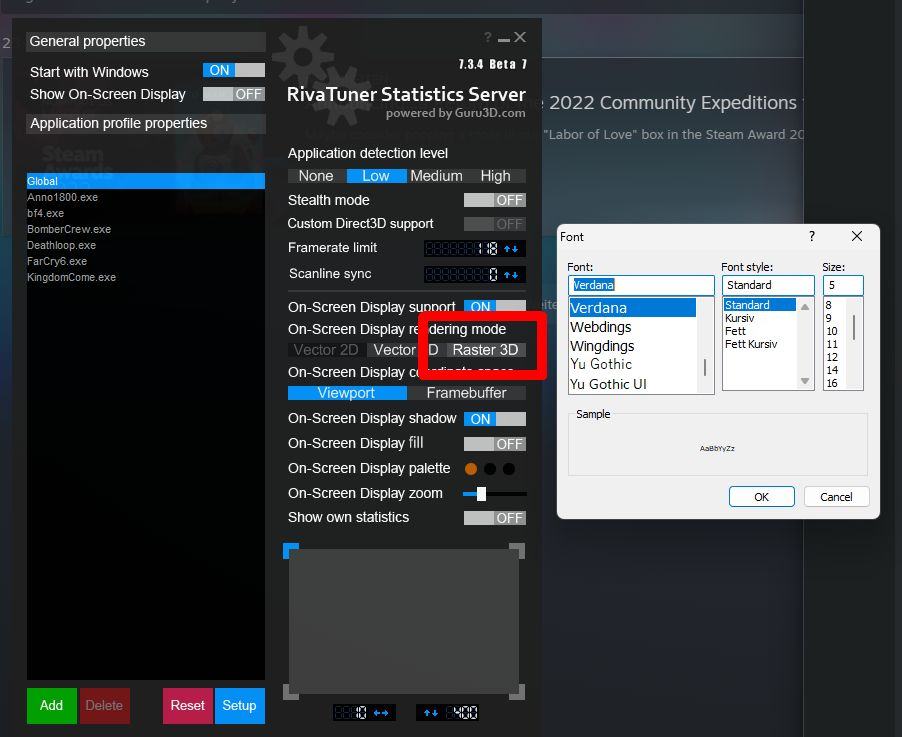Click the font list scrollbar thumb
The image size is (902, 737).
(x=705, y=367)
